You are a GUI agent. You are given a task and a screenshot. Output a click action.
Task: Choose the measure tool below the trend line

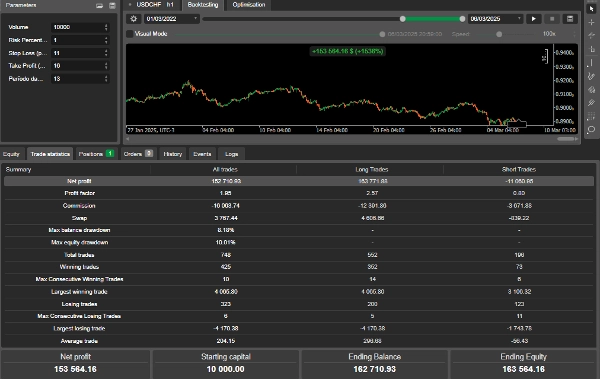click(x=591, y=49)
